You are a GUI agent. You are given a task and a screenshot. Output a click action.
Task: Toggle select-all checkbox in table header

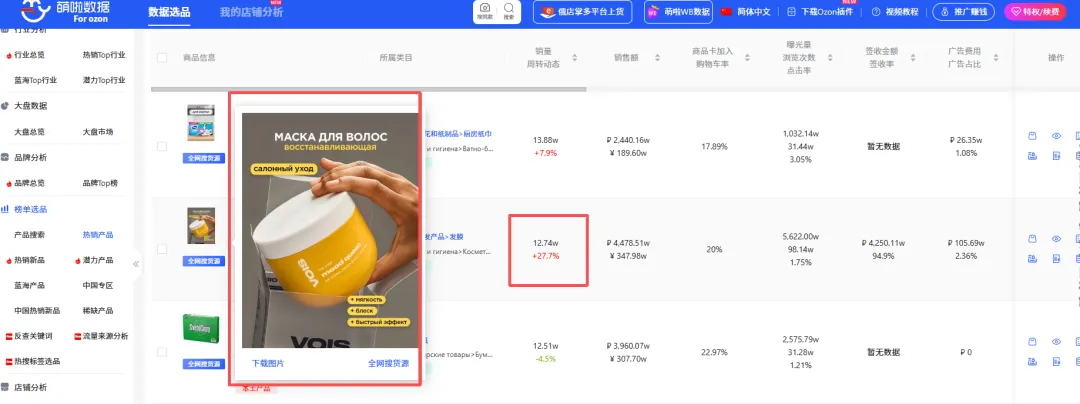(x=162, y=58)
